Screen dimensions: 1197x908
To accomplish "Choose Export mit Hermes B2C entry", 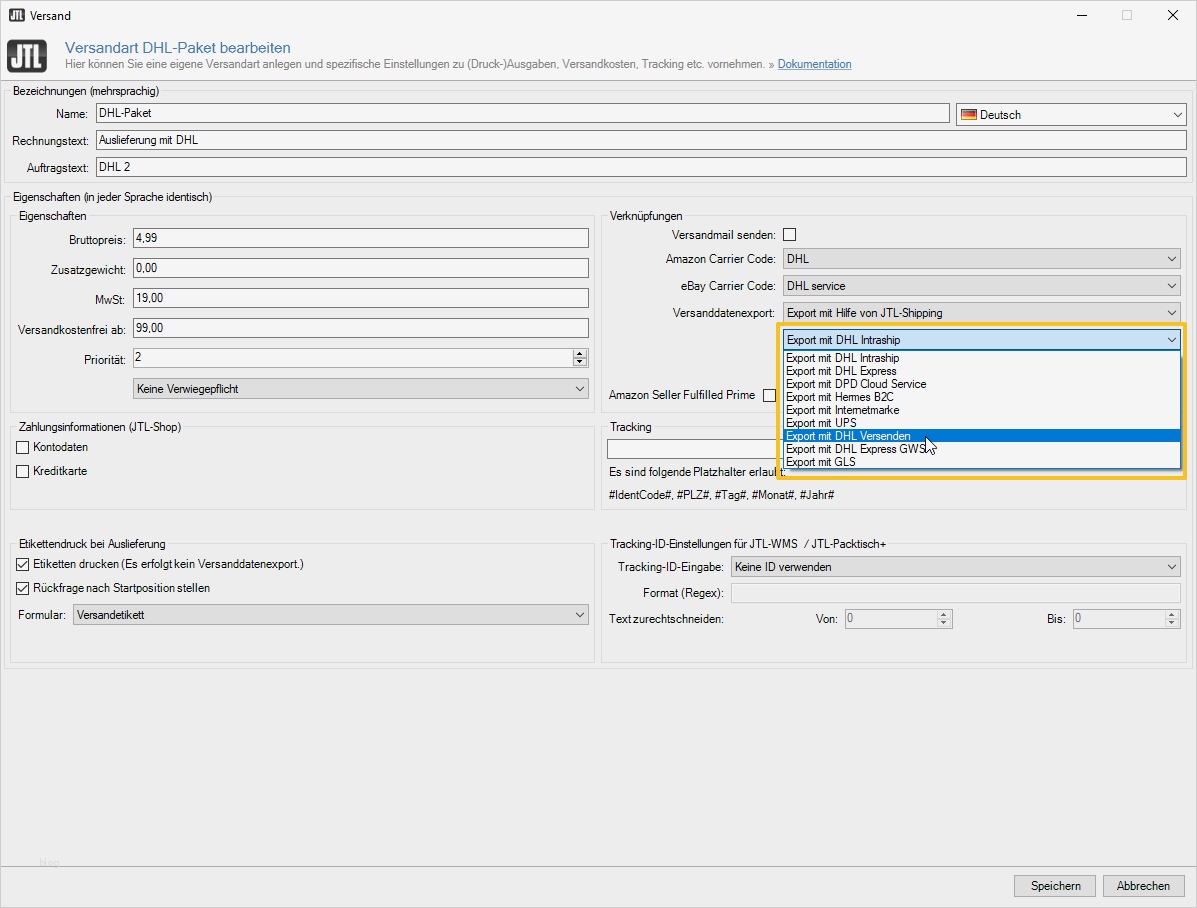I will (839, 397).
